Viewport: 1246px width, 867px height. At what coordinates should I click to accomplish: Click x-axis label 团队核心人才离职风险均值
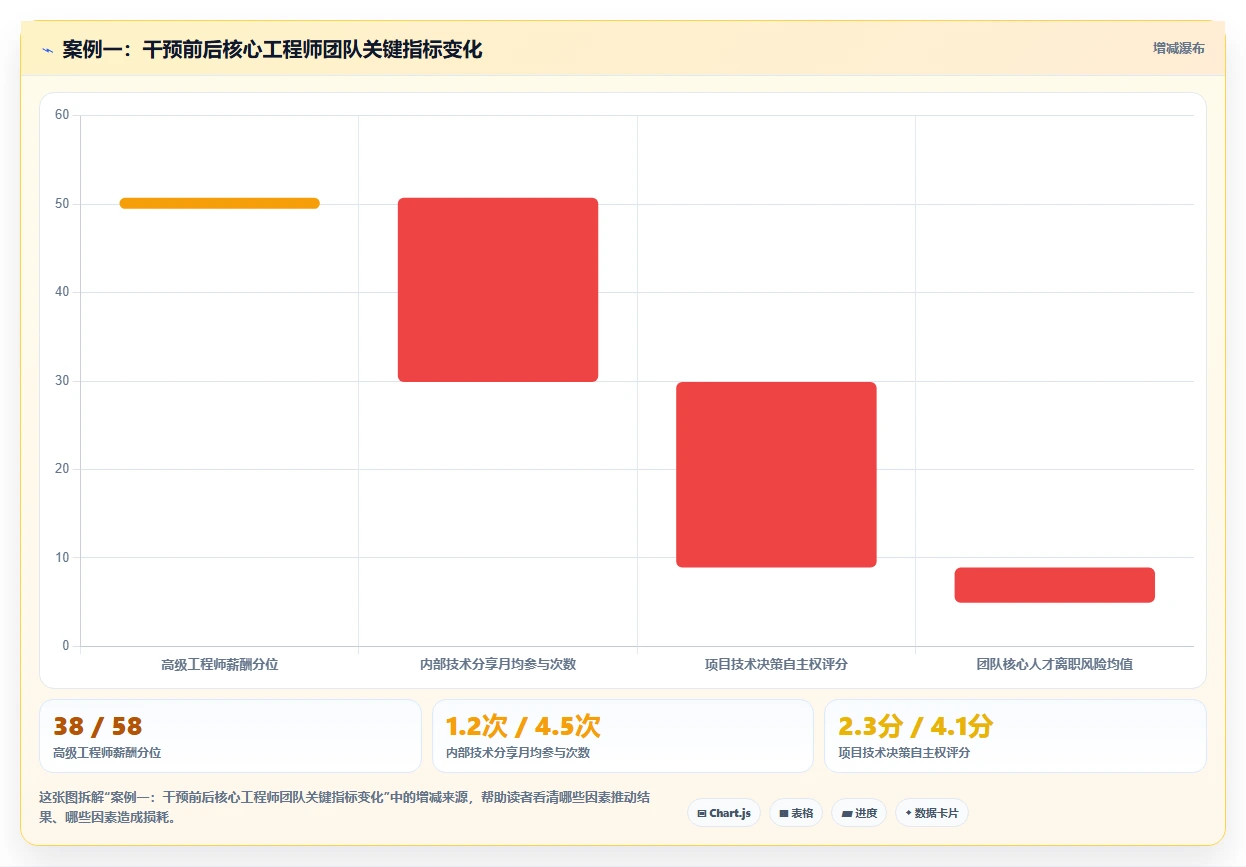click(1055, 664)
